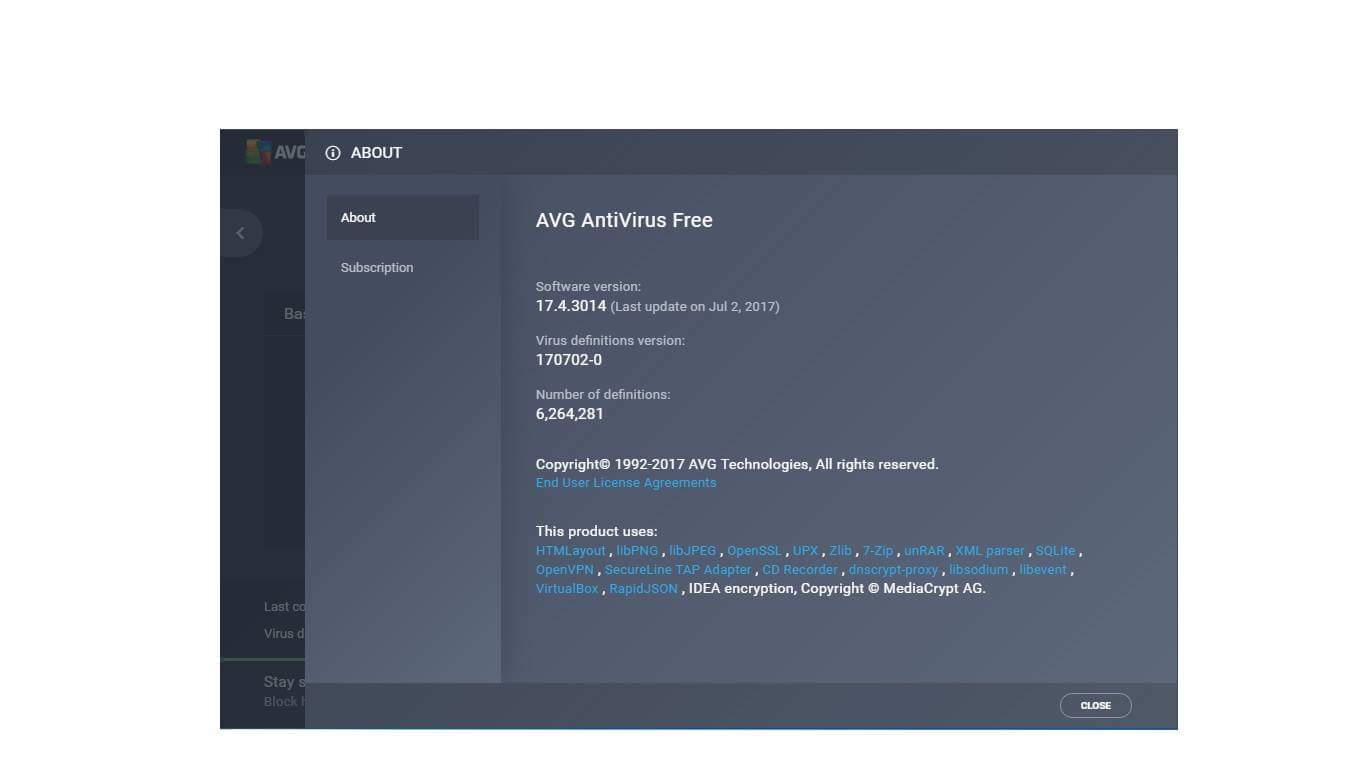Go back using the round arrow button
The image size is (1366, 768).
coord(240,233)
